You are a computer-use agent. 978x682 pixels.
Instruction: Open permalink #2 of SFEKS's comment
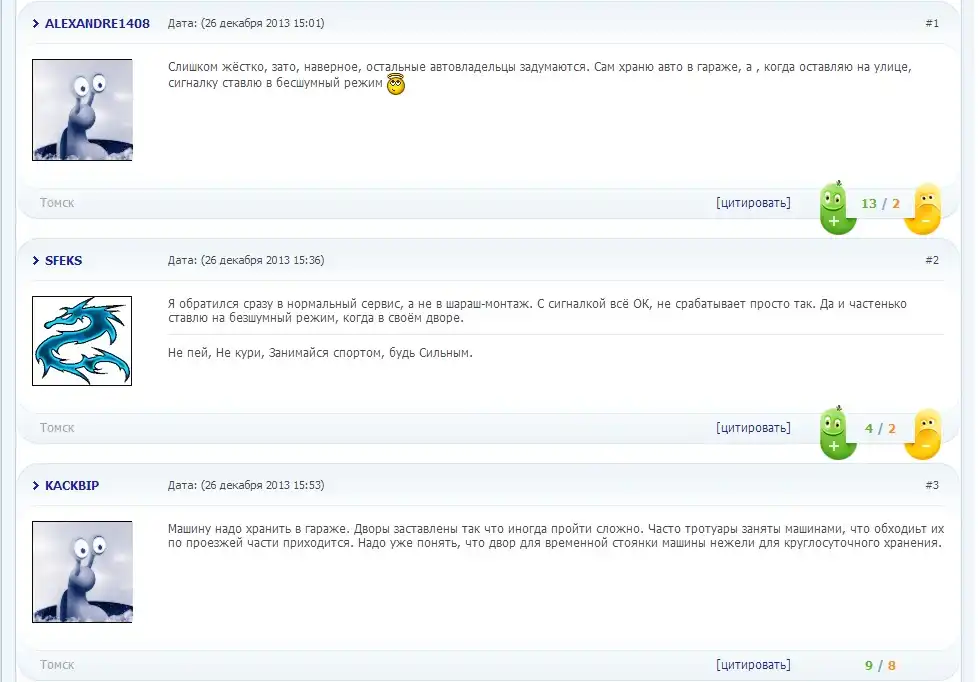931,260
